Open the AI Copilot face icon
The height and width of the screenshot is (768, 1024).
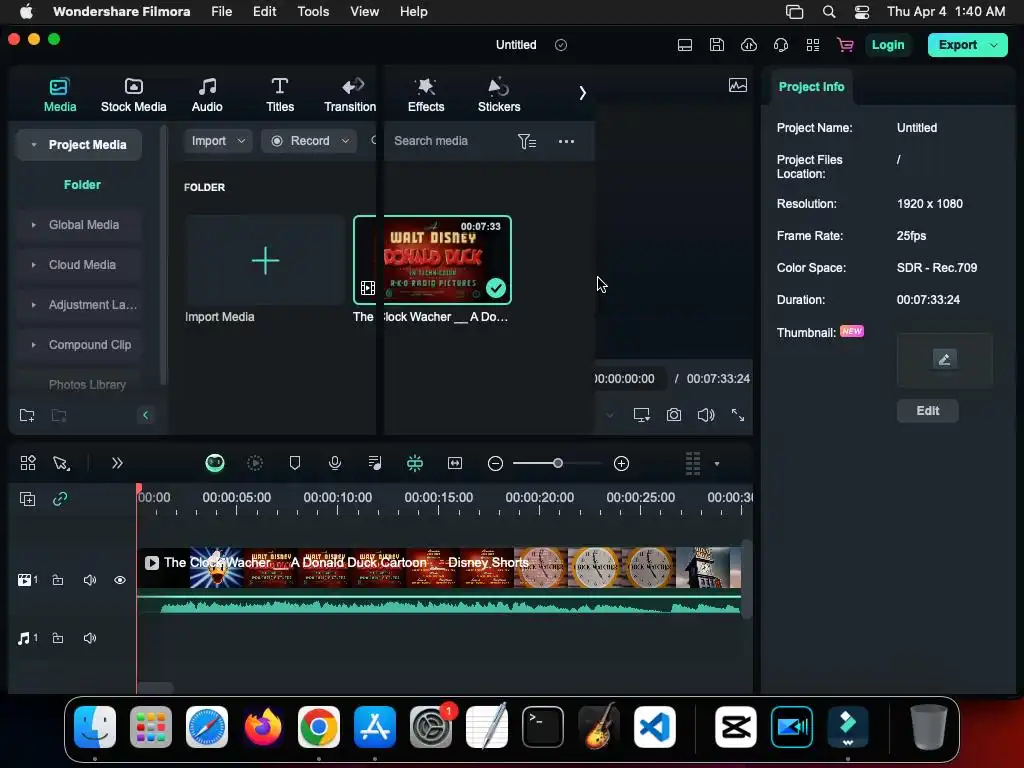215,463
